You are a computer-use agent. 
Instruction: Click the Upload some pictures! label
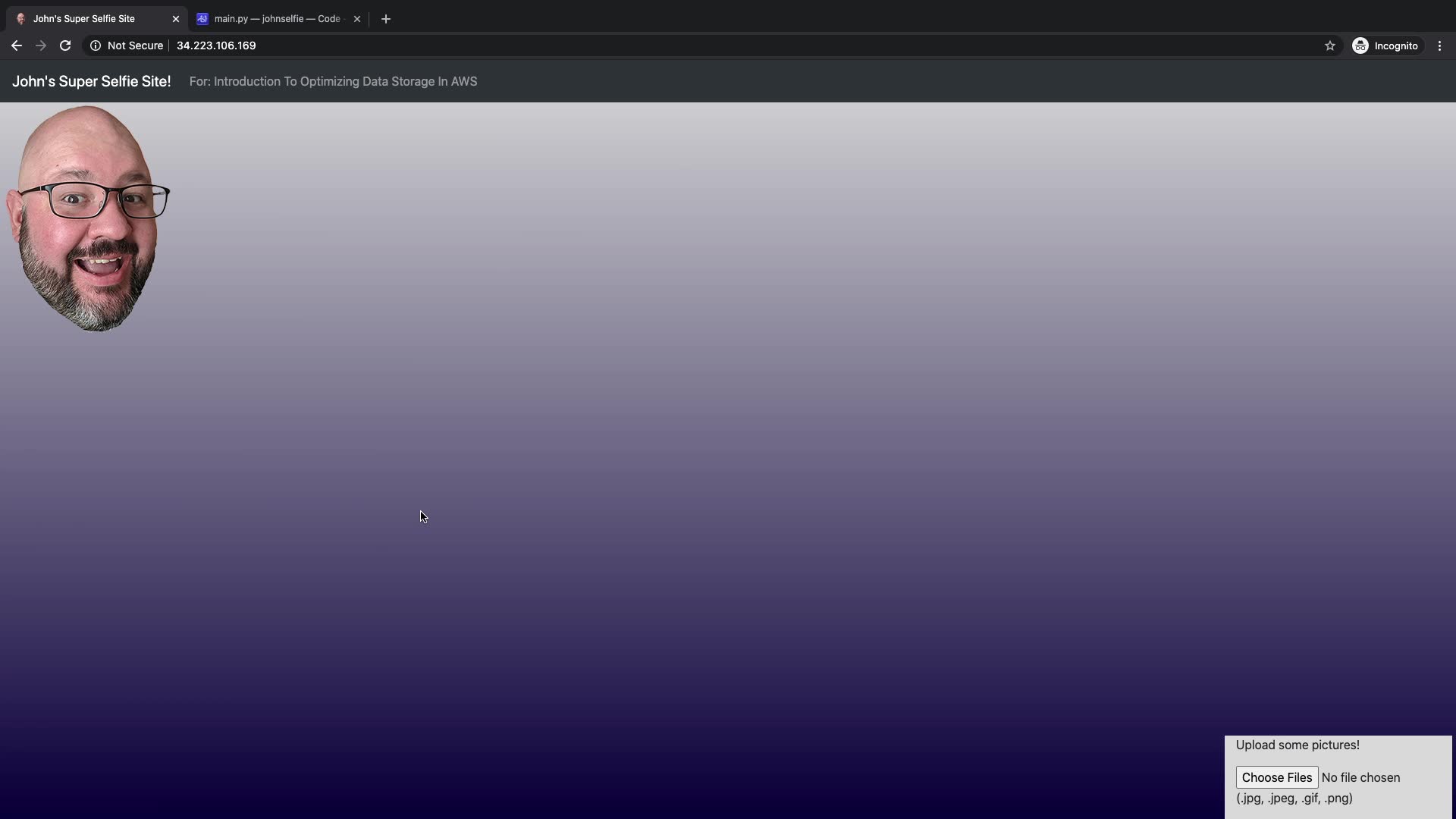pos(1298,745)
